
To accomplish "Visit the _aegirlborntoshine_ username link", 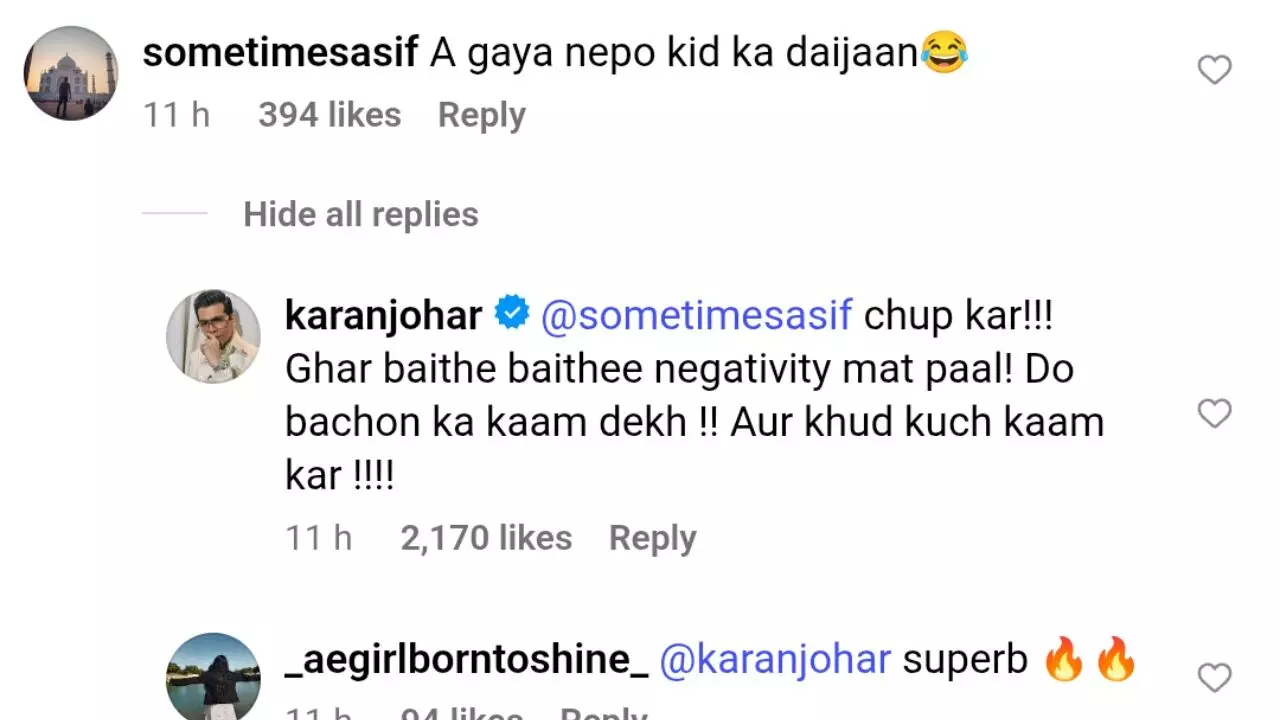I will click(466, 660).
